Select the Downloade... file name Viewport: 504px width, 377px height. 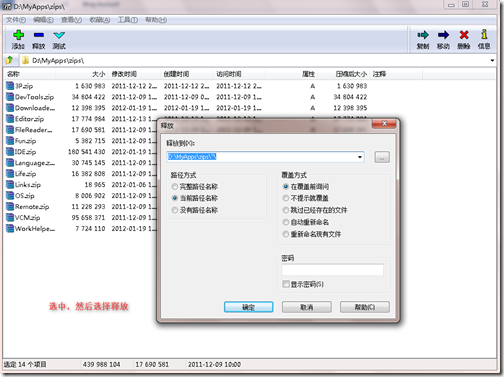tap(35, 108)
